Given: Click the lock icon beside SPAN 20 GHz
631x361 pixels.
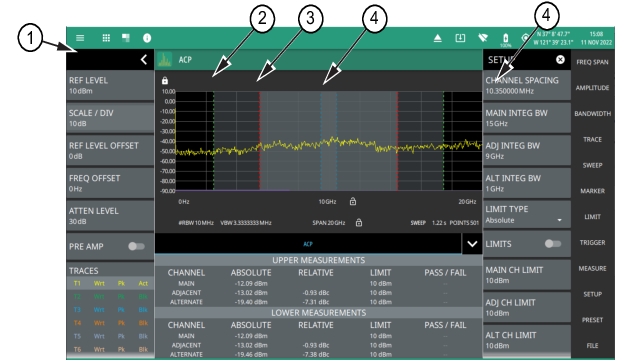Looking at the screenshot, I should tap(359, 223).
